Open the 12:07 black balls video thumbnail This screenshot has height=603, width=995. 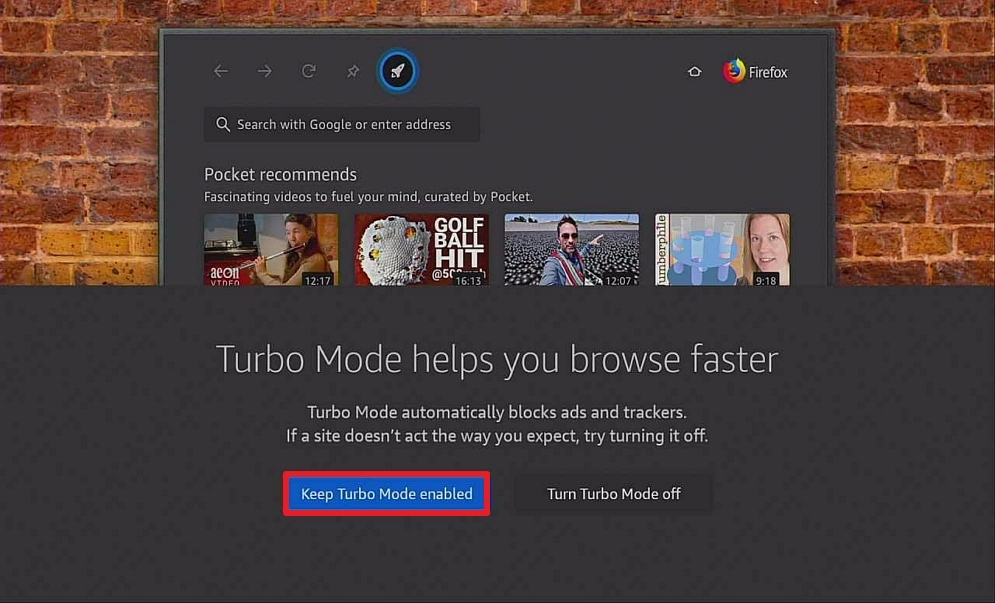572,249
